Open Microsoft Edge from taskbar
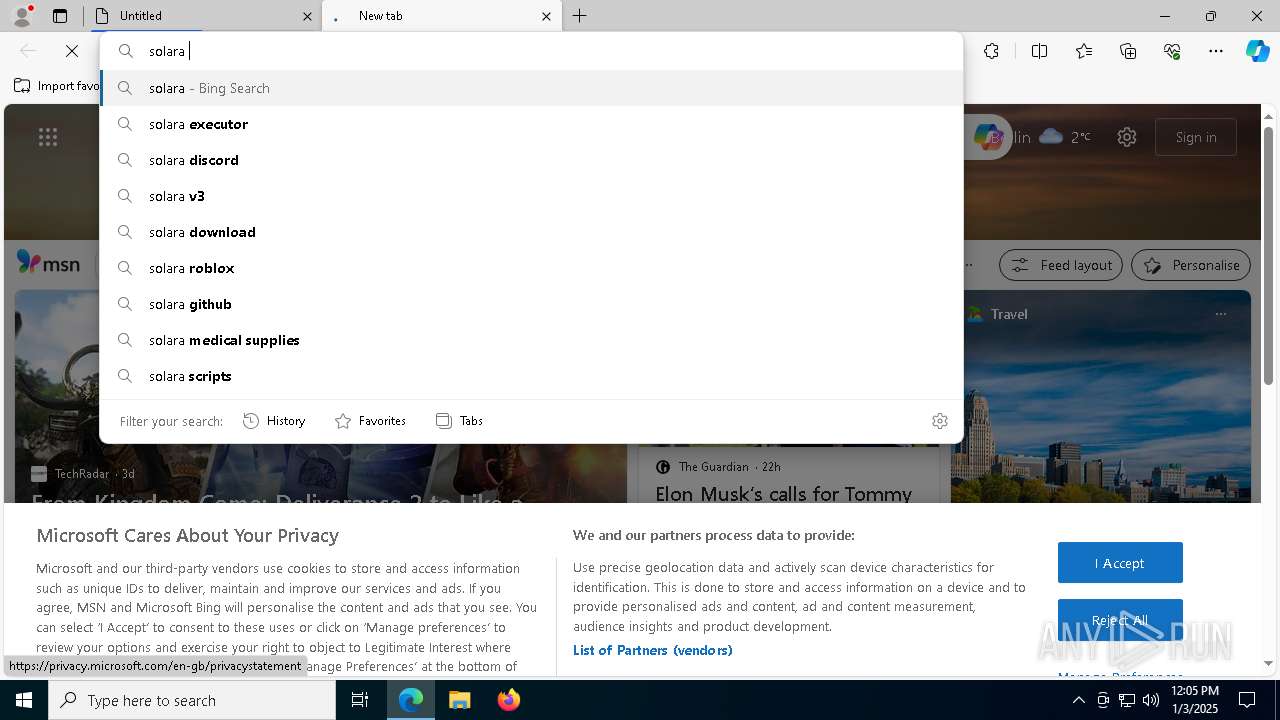The height and width of the screenshot is (720, 1280). pyautogui.click(x=411, y=700)
